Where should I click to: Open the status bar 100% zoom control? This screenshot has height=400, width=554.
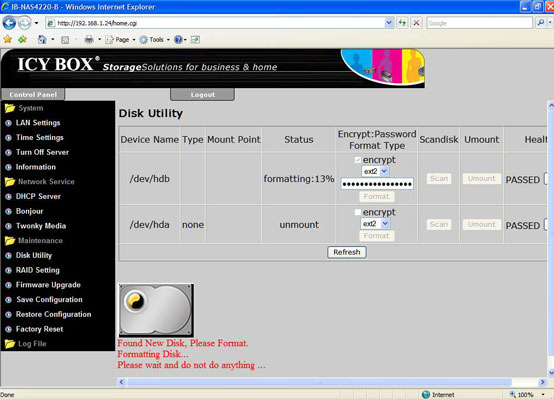(527, 395)
